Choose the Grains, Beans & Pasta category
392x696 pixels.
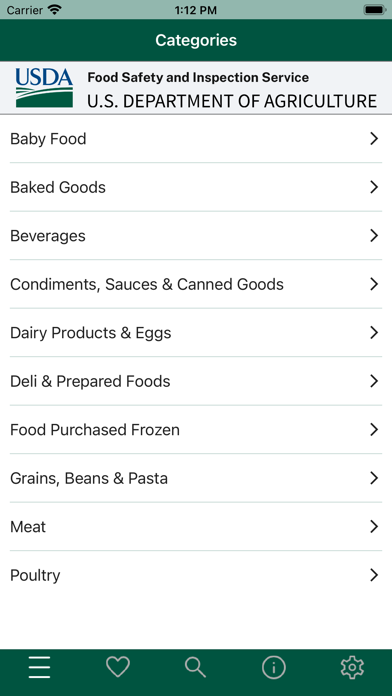(196, 478)
